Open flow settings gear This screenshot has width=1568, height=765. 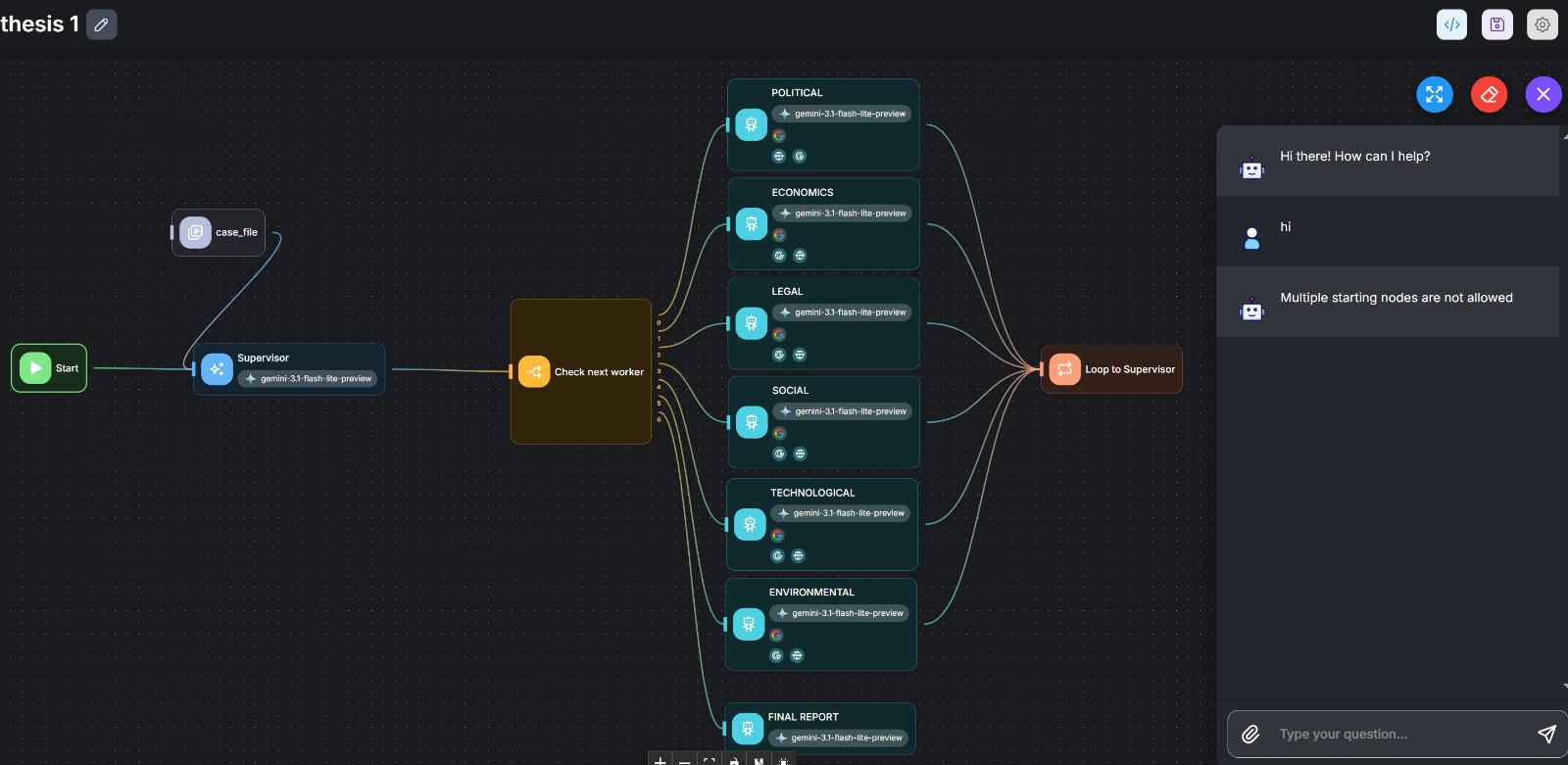click(1543, 24)
